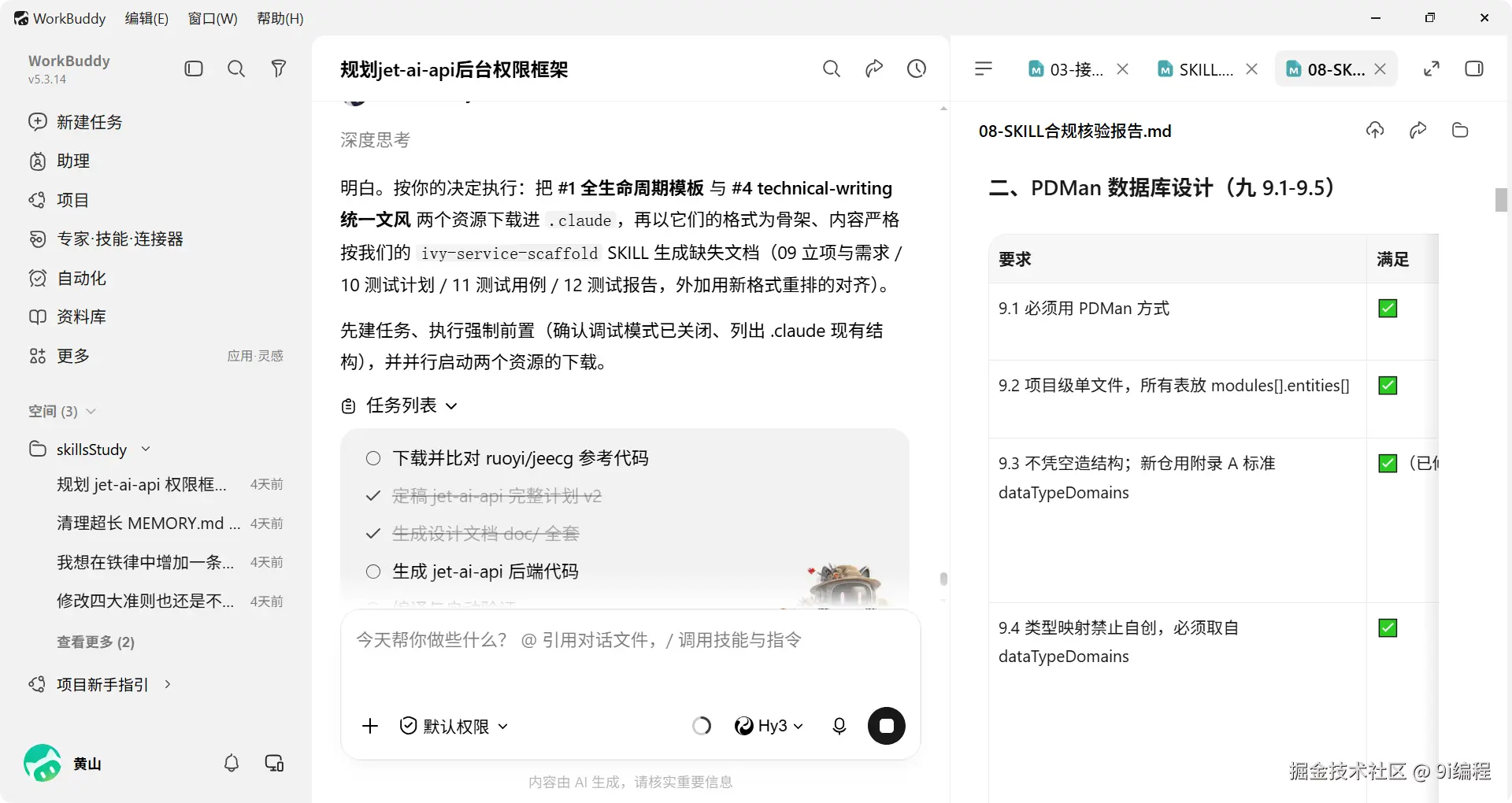The height and width of the screenshot is (803, 1512).
Task: Open the 窗口(W) menu
Action: click(x=213, y=18)
